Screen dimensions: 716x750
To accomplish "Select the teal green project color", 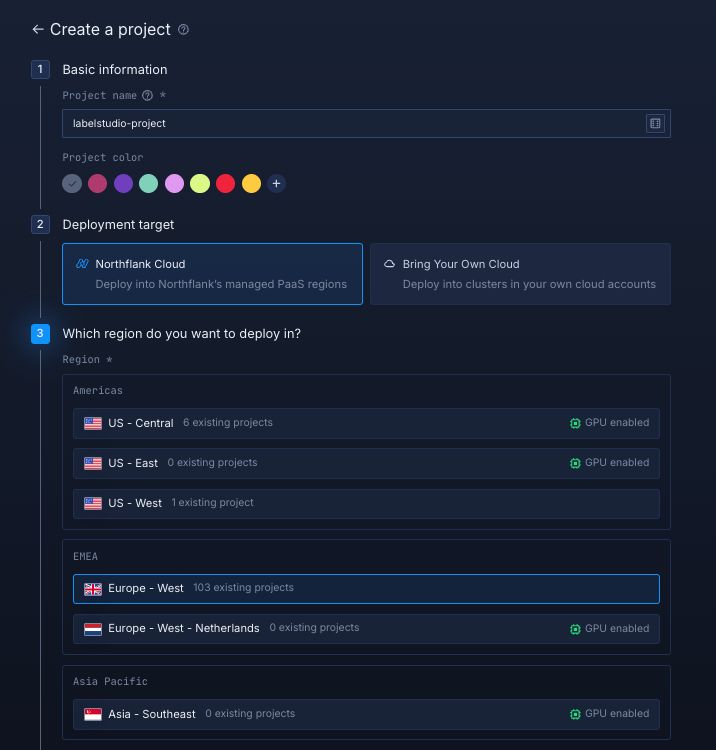I will [x=148, y=184].
